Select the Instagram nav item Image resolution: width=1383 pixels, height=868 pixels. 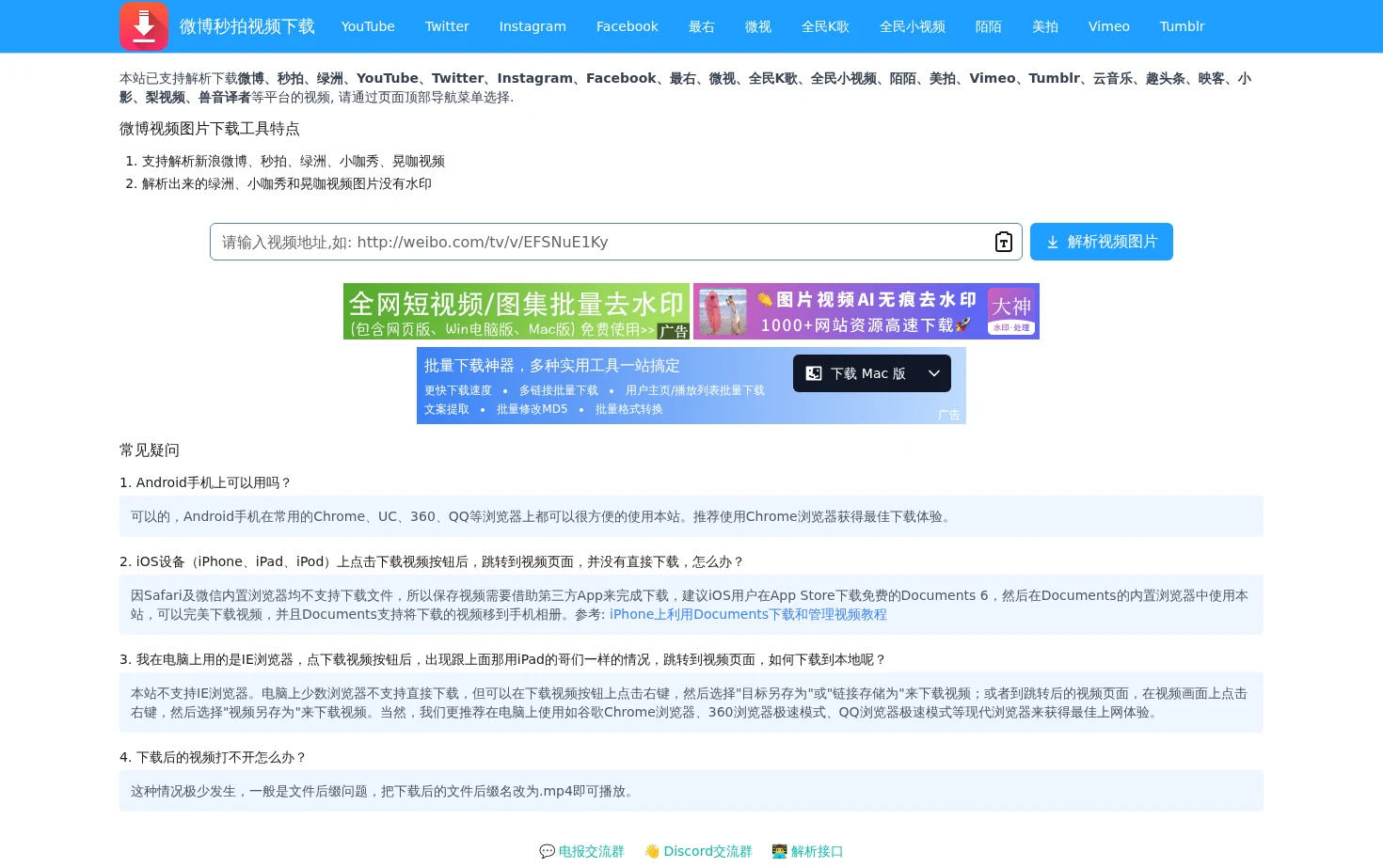click(x=533, y=26)
